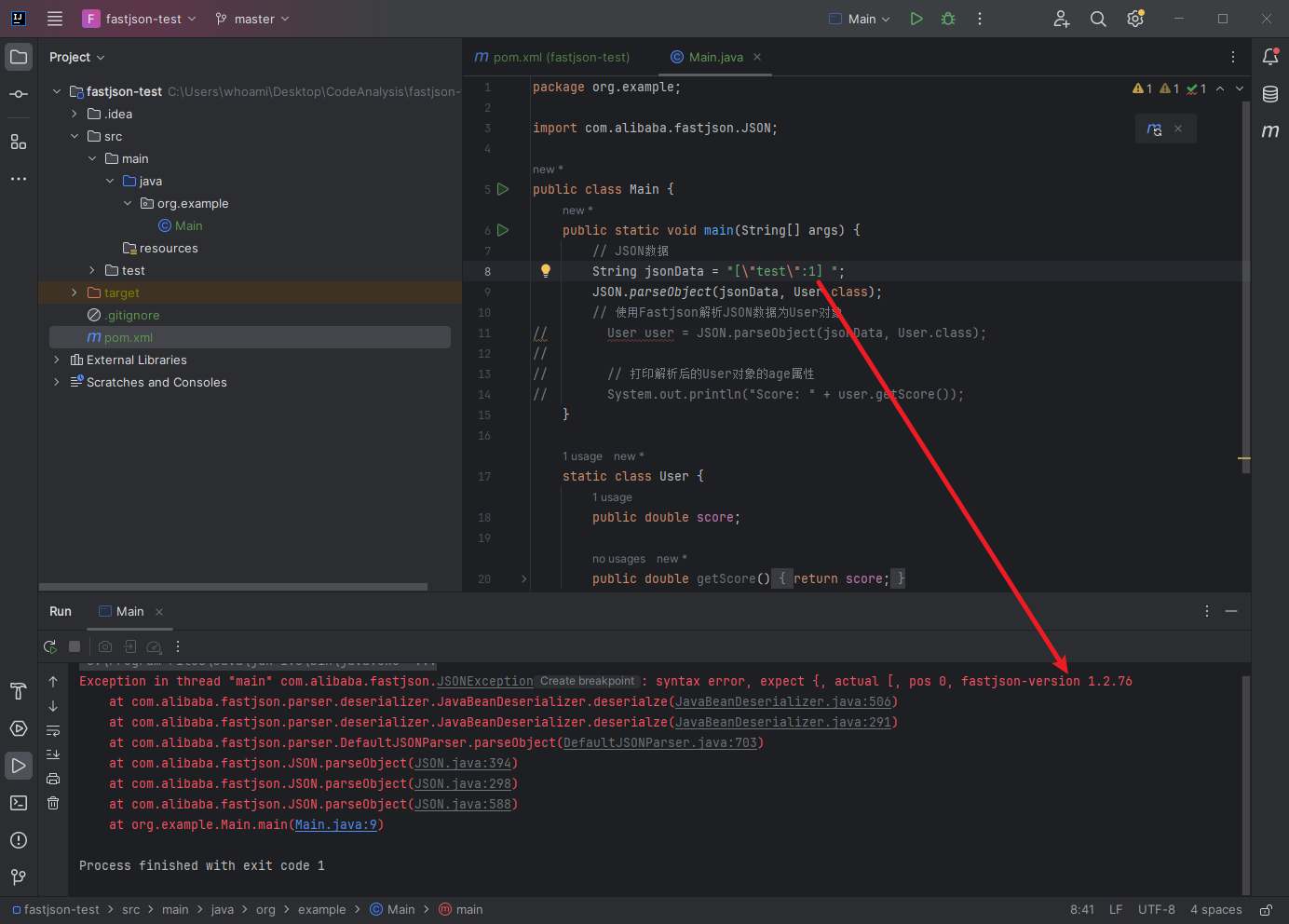
Task: Switch to pom.xml editor tab
Action: click(x=552, y=57)
